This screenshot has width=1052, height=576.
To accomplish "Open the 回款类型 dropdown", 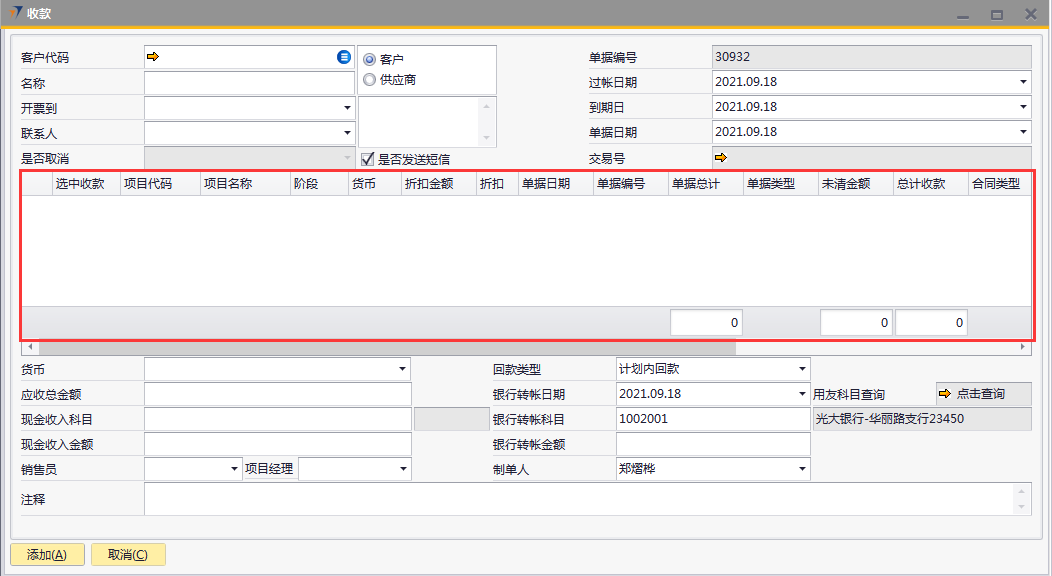I will click(802, 369).
